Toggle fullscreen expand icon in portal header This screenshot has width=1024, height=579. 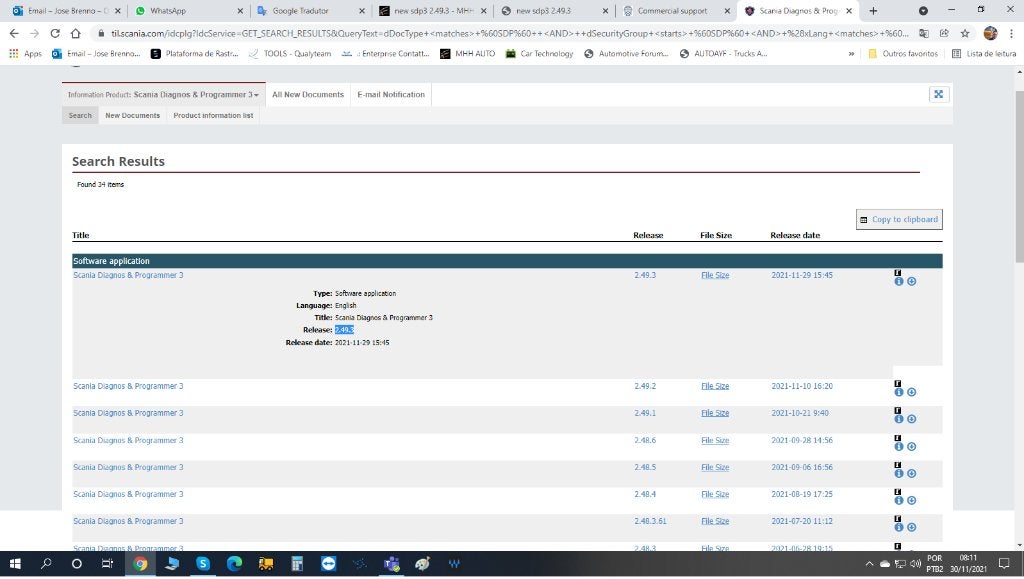pos(938,94)
